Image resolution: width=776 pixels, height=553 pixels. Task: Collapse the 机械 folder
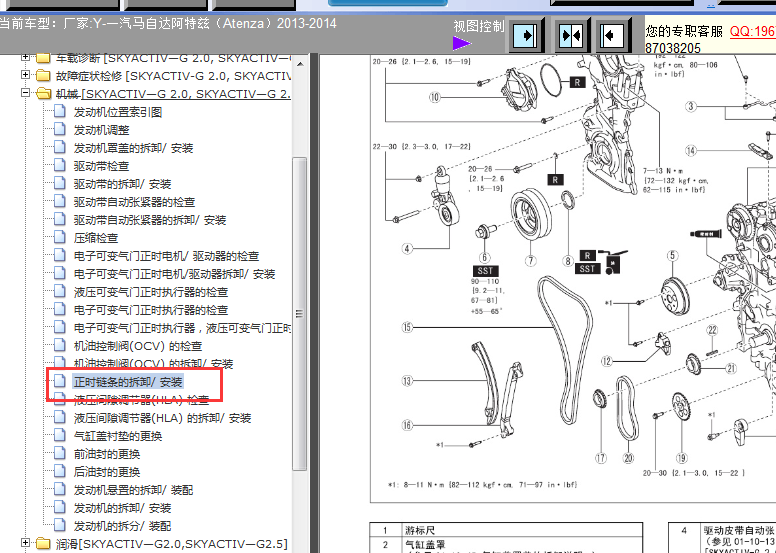pyautogui.click(x=25, y=93)
